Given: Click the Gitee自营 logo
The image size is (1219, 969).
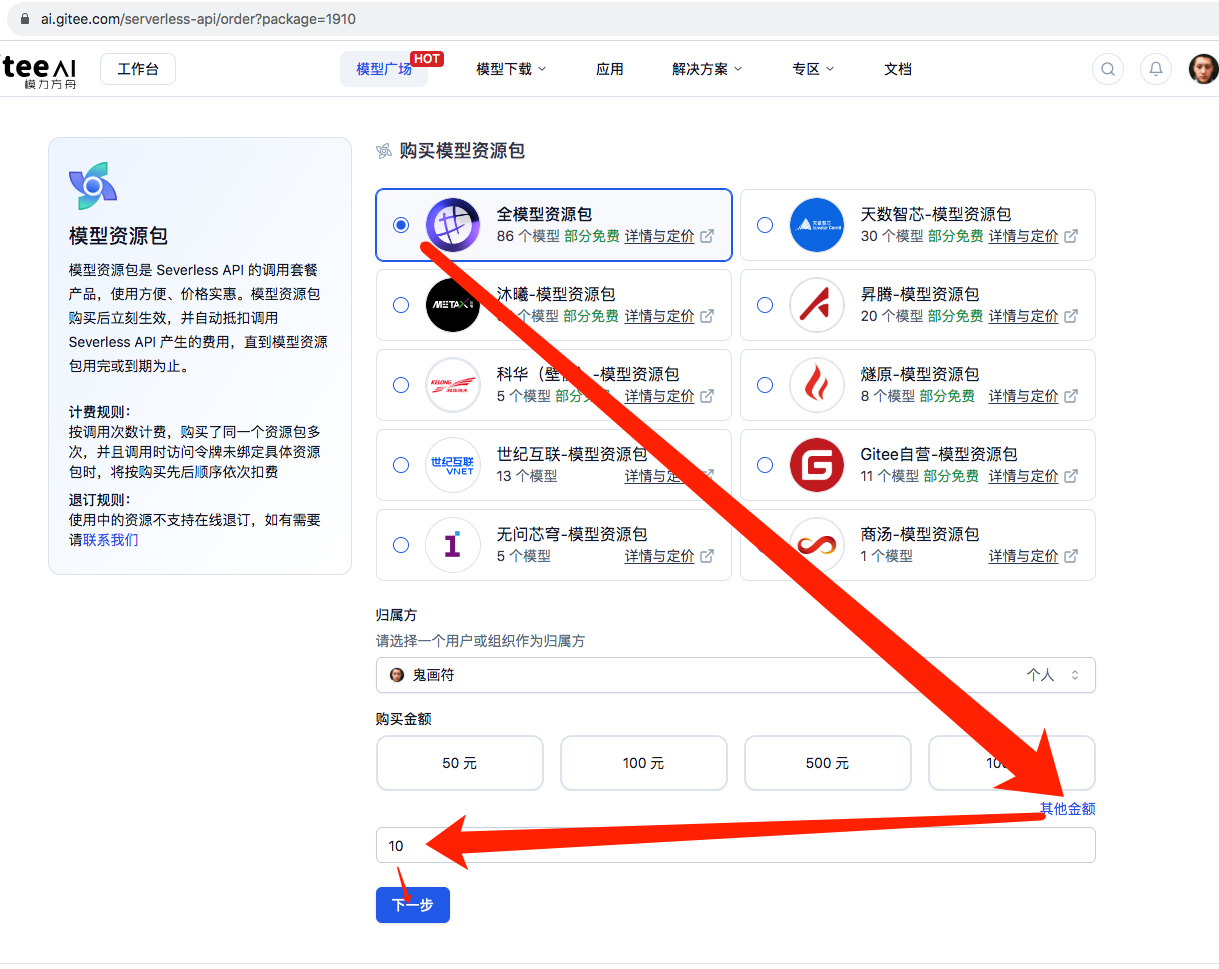Looking at the screenshot, I should [x=817, y=465].
